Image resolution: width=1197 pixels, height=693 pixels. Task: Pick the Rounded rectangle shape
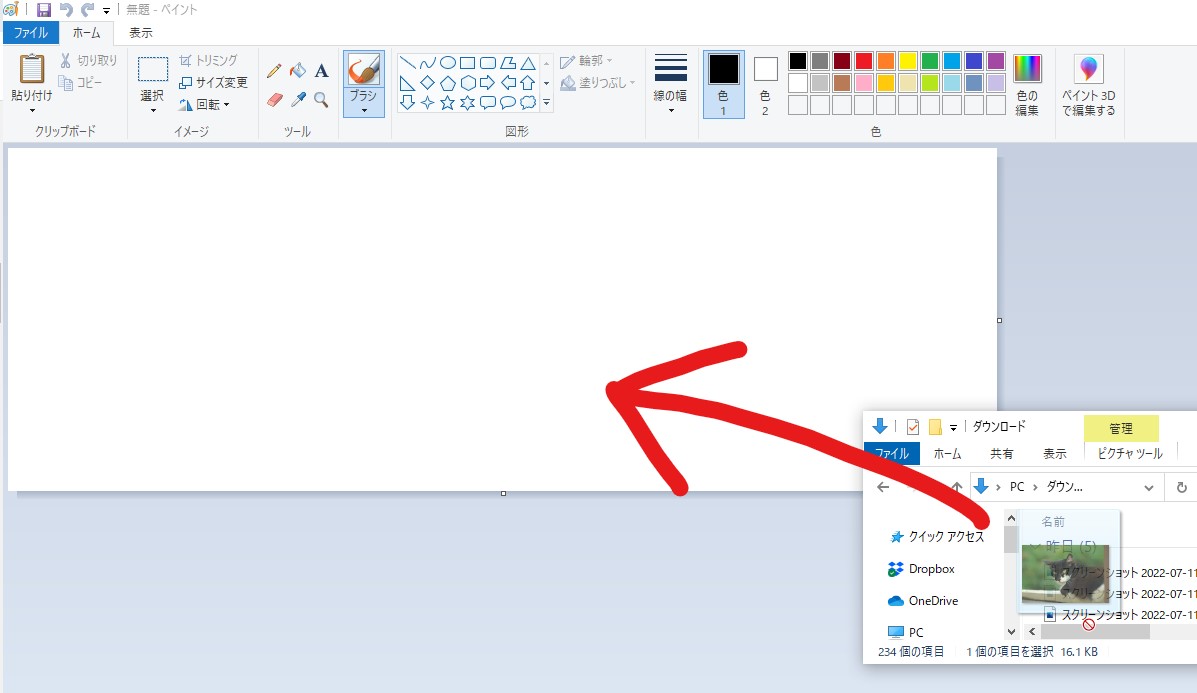[488, 63]
